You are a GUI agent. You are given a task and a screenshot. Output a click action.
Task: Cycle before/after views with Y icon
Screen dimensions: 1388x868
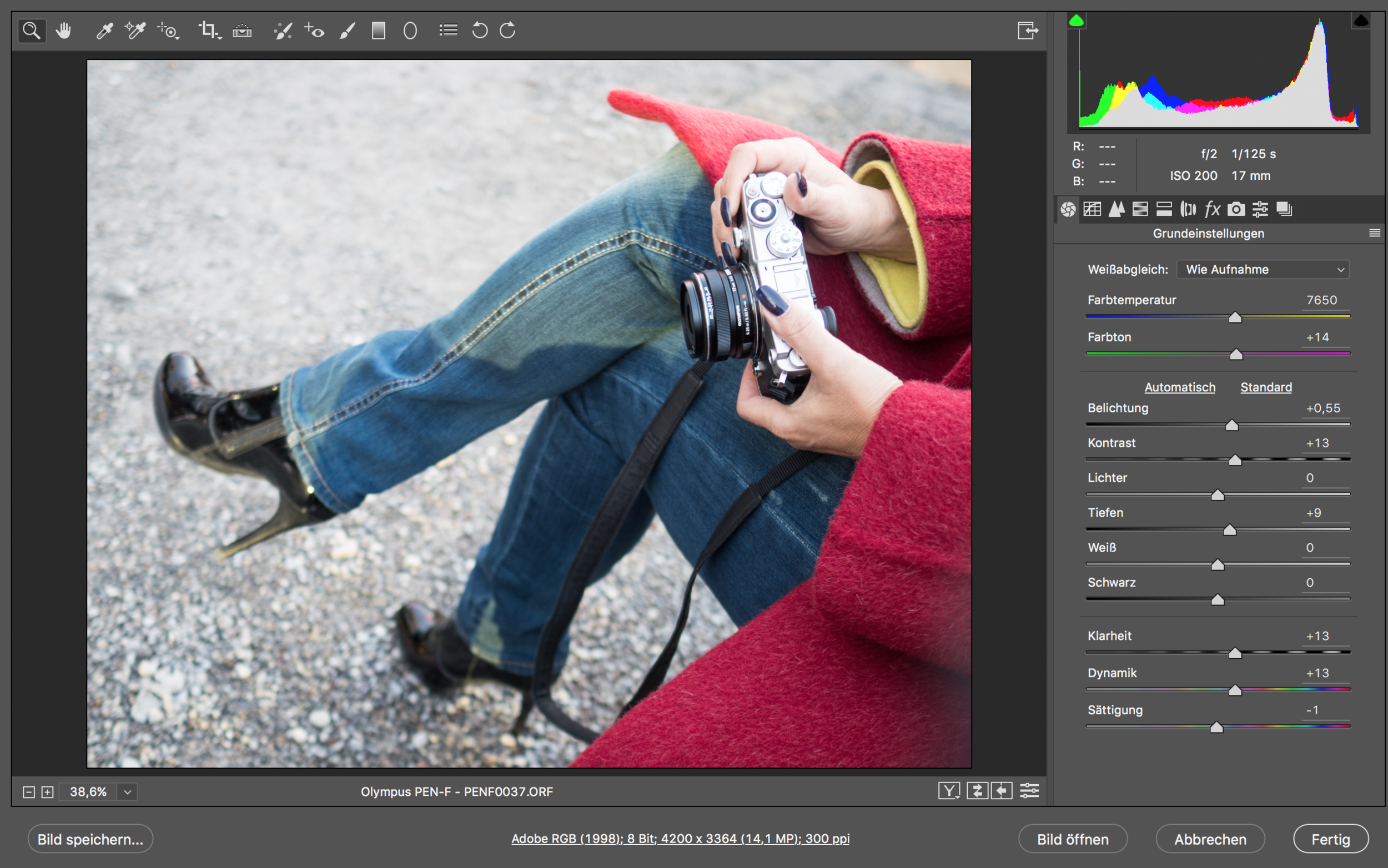point(949,791)
